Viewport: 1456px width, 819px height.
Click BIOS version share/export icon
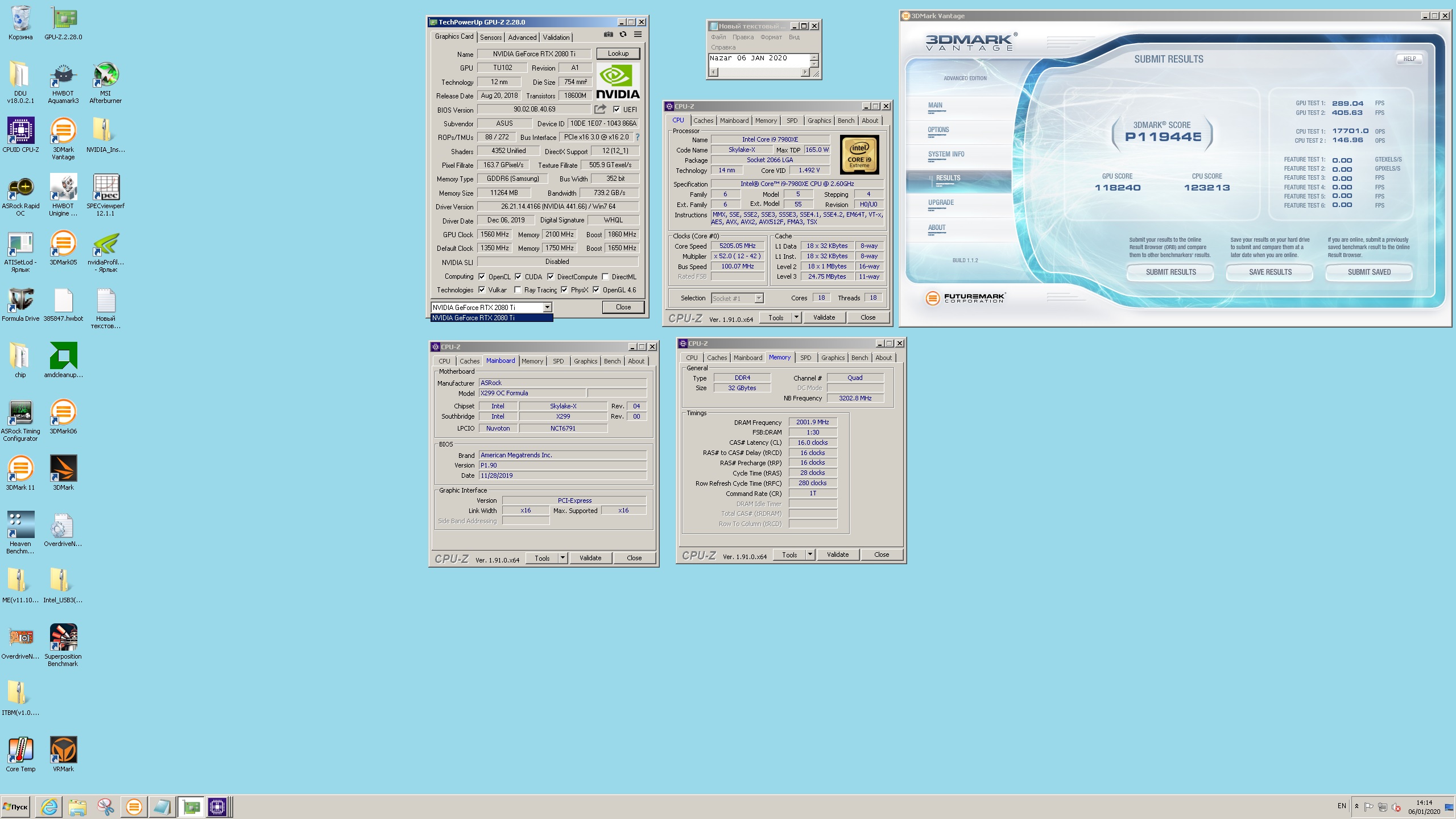click(x=600, y=109)
